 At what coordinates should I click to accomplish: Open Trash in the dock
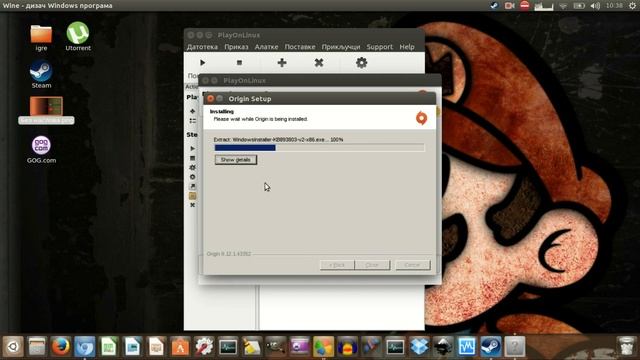tap(627, 347)
